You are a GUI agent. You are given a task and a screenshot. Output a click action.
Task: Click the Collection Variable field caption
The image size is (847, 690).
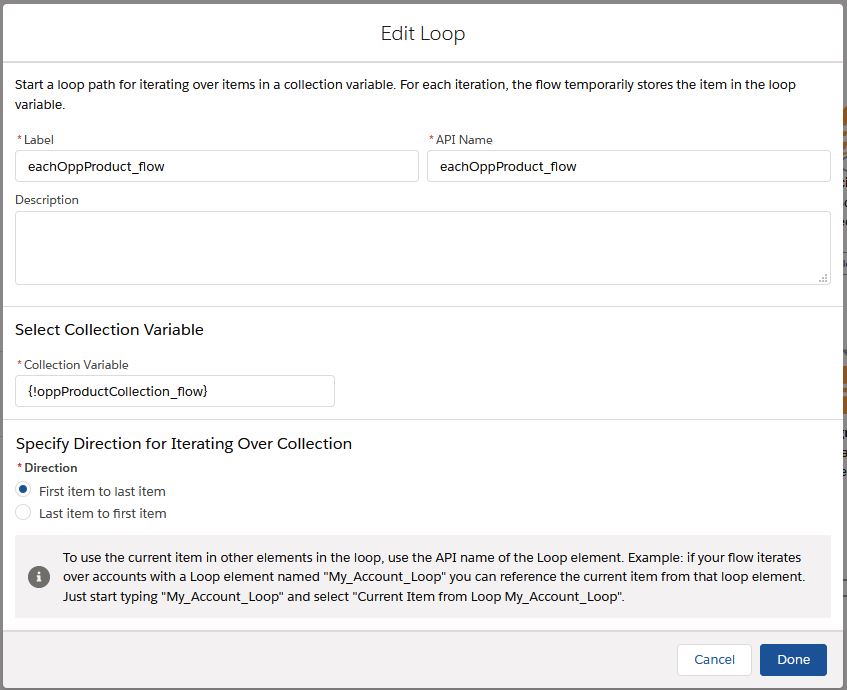coord(76,365)
